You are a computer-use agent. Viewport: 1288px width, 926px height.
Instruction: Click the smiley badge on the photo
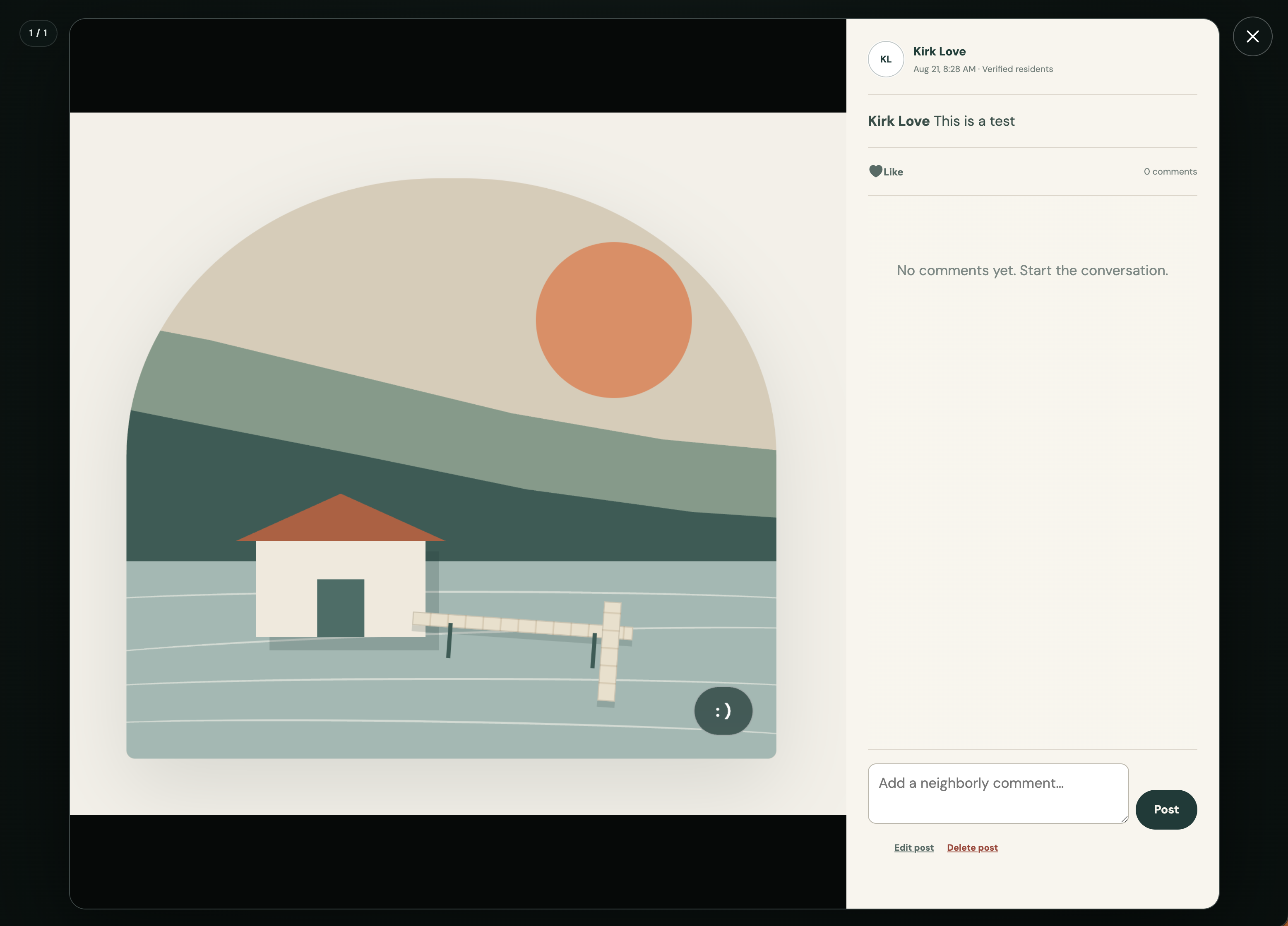pyautogui.click(x=723, y=710)
